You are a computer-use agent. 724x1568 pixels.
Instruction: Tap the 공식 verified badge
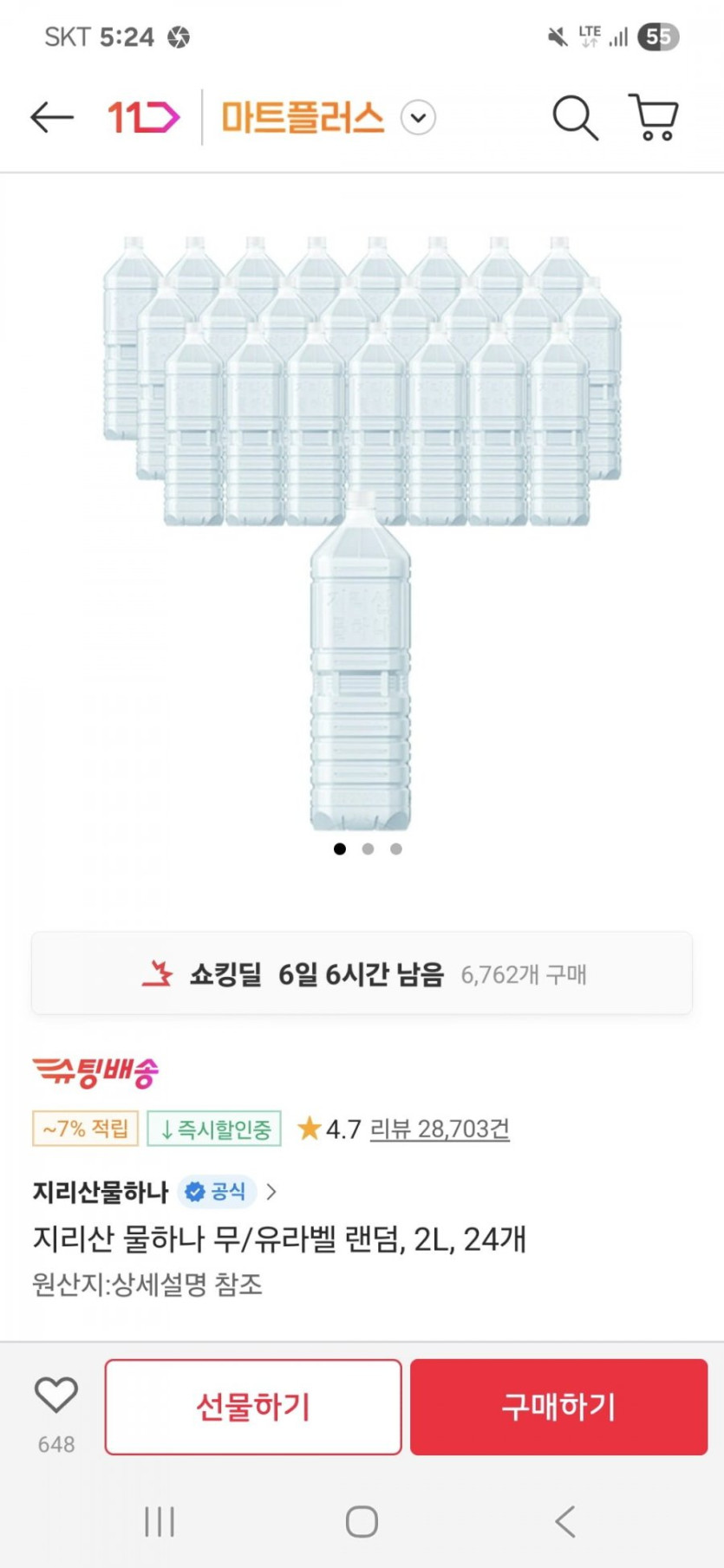pos(217,1192)
